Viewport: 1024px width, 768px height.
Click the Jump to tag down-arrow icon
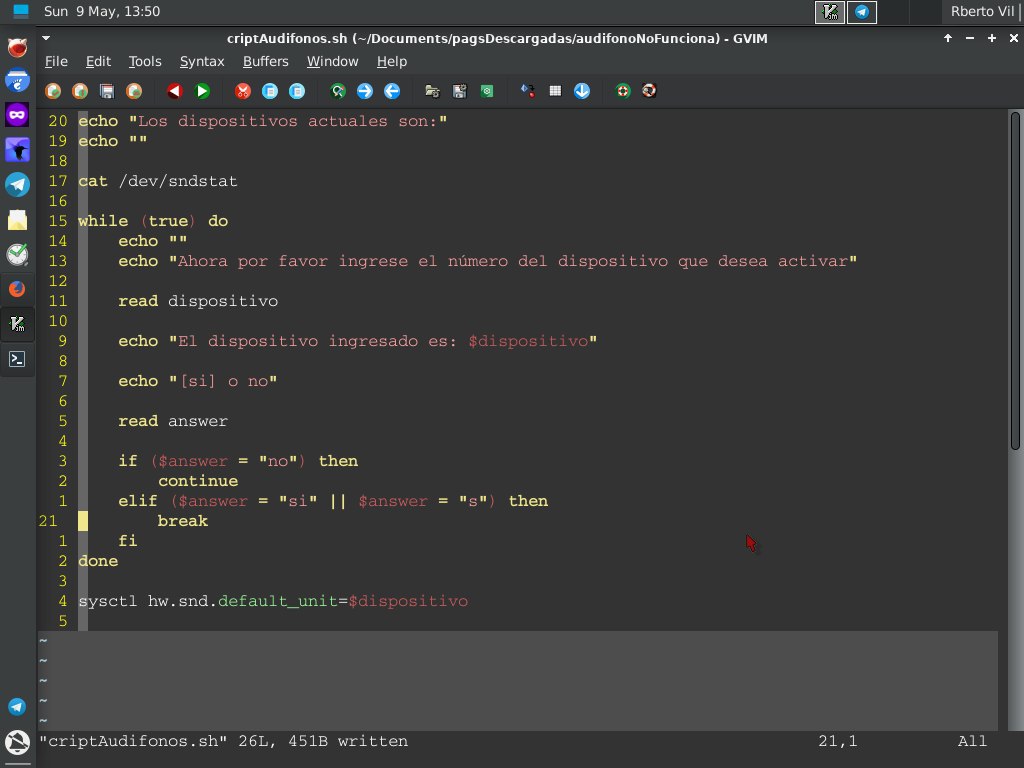582,91
